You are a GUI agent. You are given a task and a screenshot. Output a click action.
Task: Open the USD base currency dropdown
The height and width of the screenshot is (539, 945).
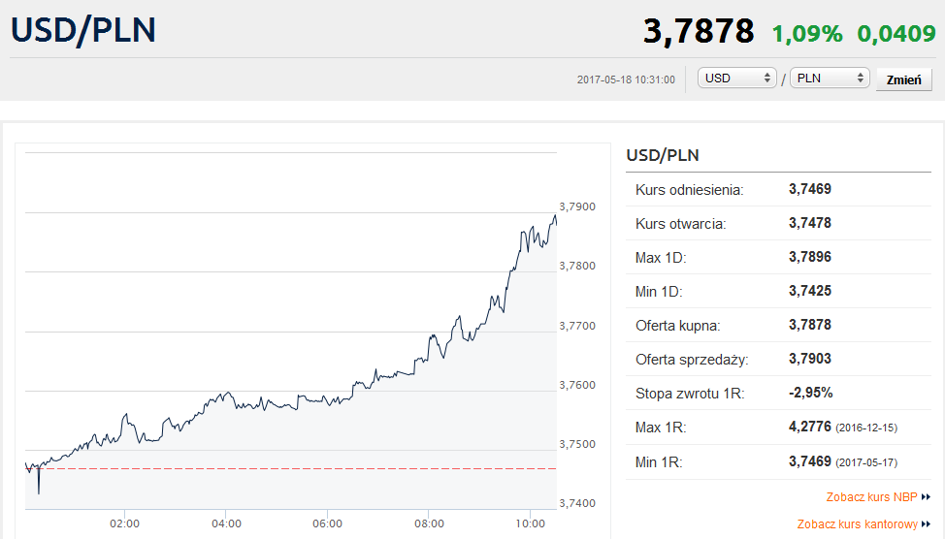tap(738, 78)
